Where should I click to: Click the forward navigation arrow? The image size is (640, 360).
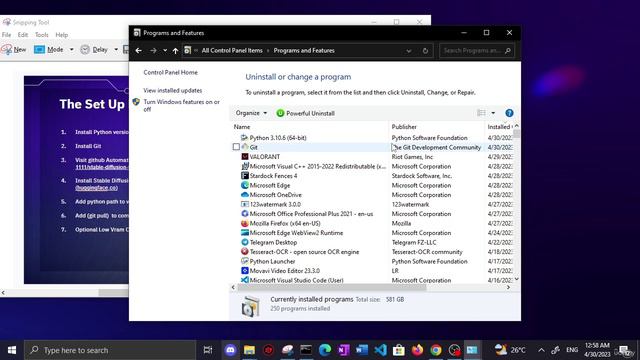(x=153, y=51)
